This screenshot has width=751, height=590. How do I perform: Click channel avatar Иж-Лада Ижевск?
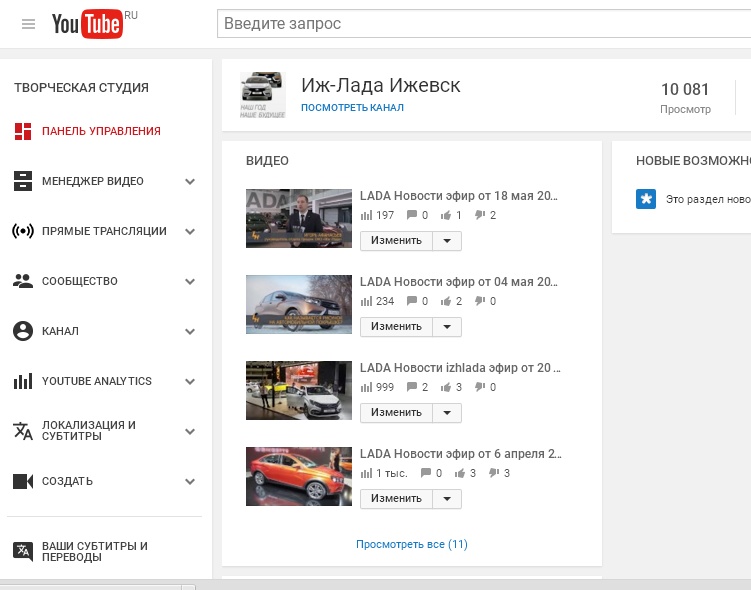click(x=262, y=95)
